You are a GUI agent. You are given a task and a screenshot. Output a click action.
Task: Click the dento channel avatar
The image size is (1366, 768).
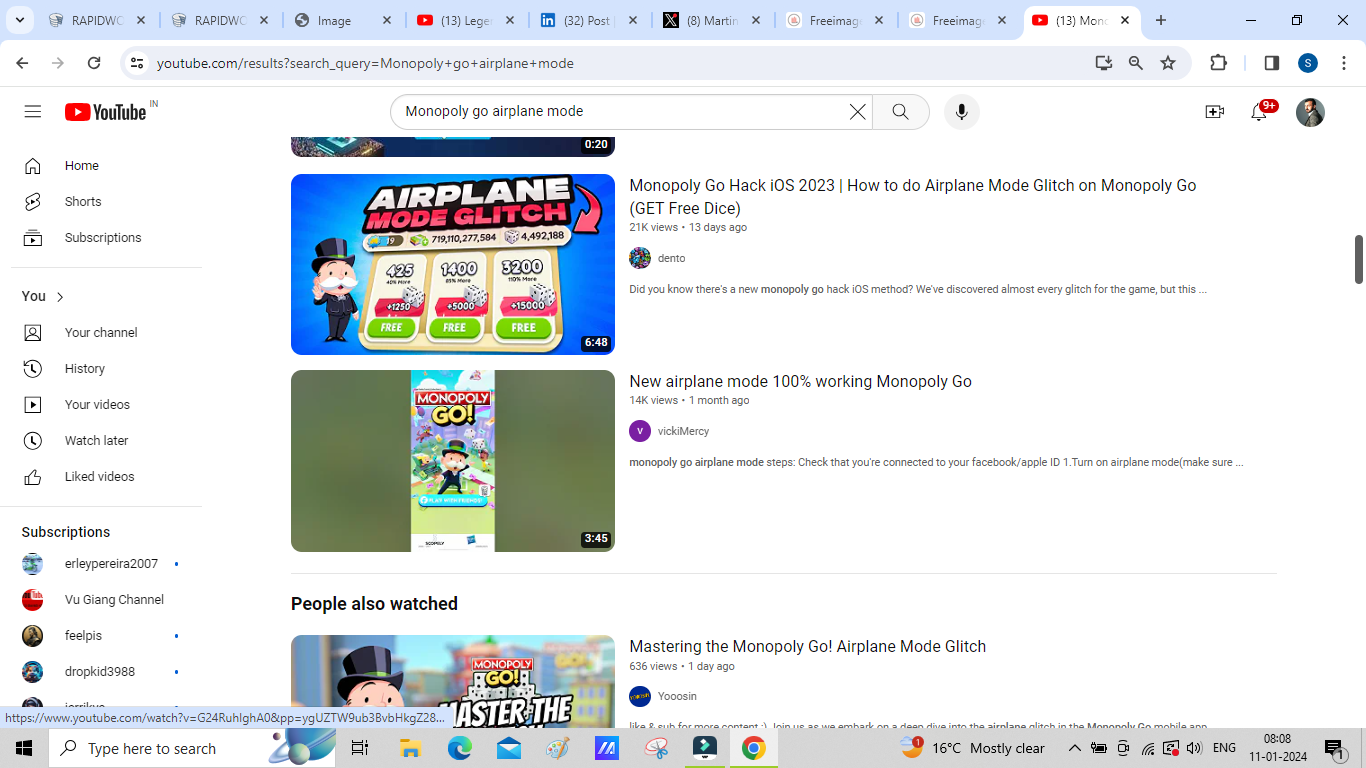[x=640, y=258]
